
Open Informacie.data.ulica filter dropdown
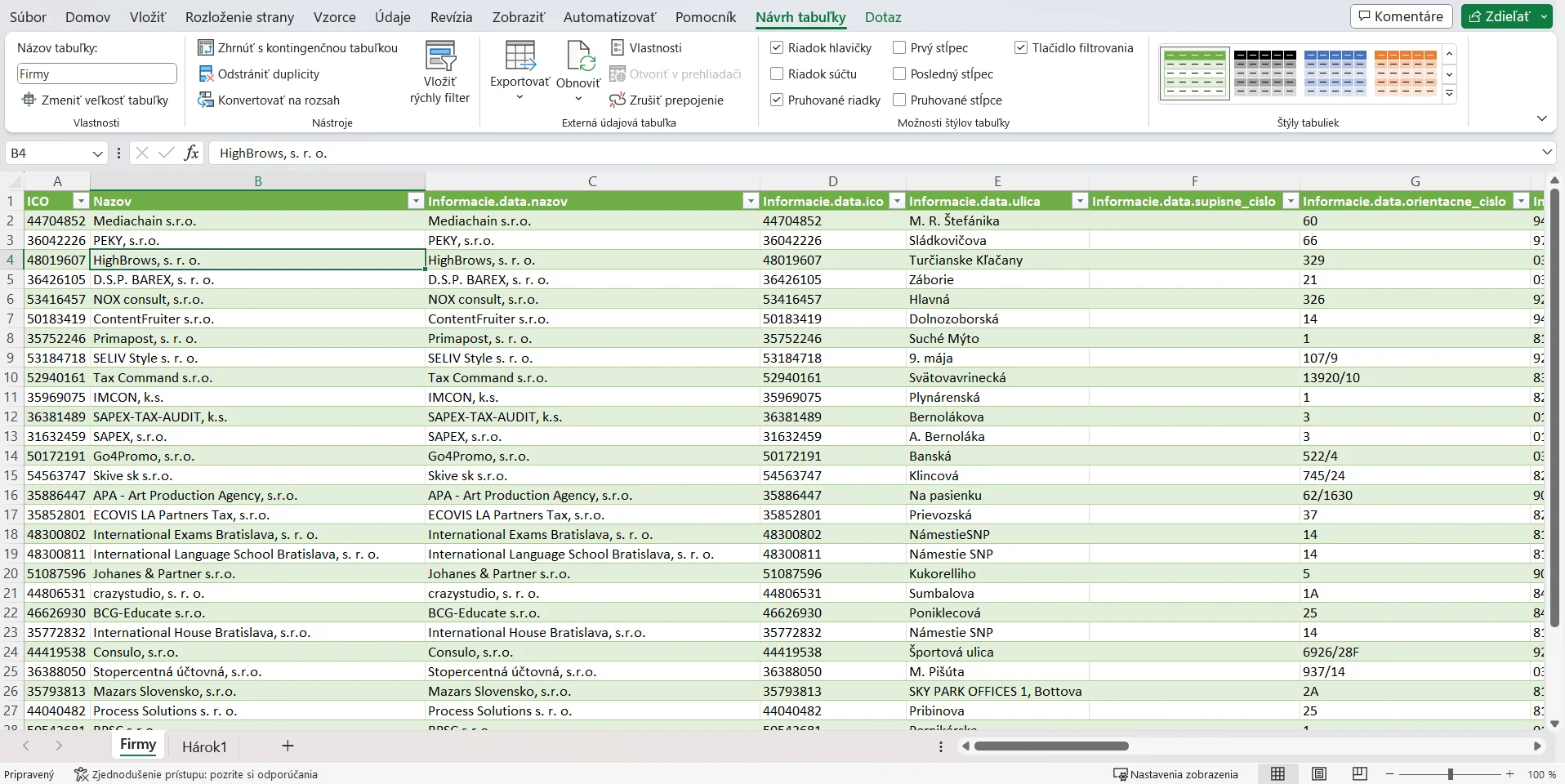[1080, 201]
